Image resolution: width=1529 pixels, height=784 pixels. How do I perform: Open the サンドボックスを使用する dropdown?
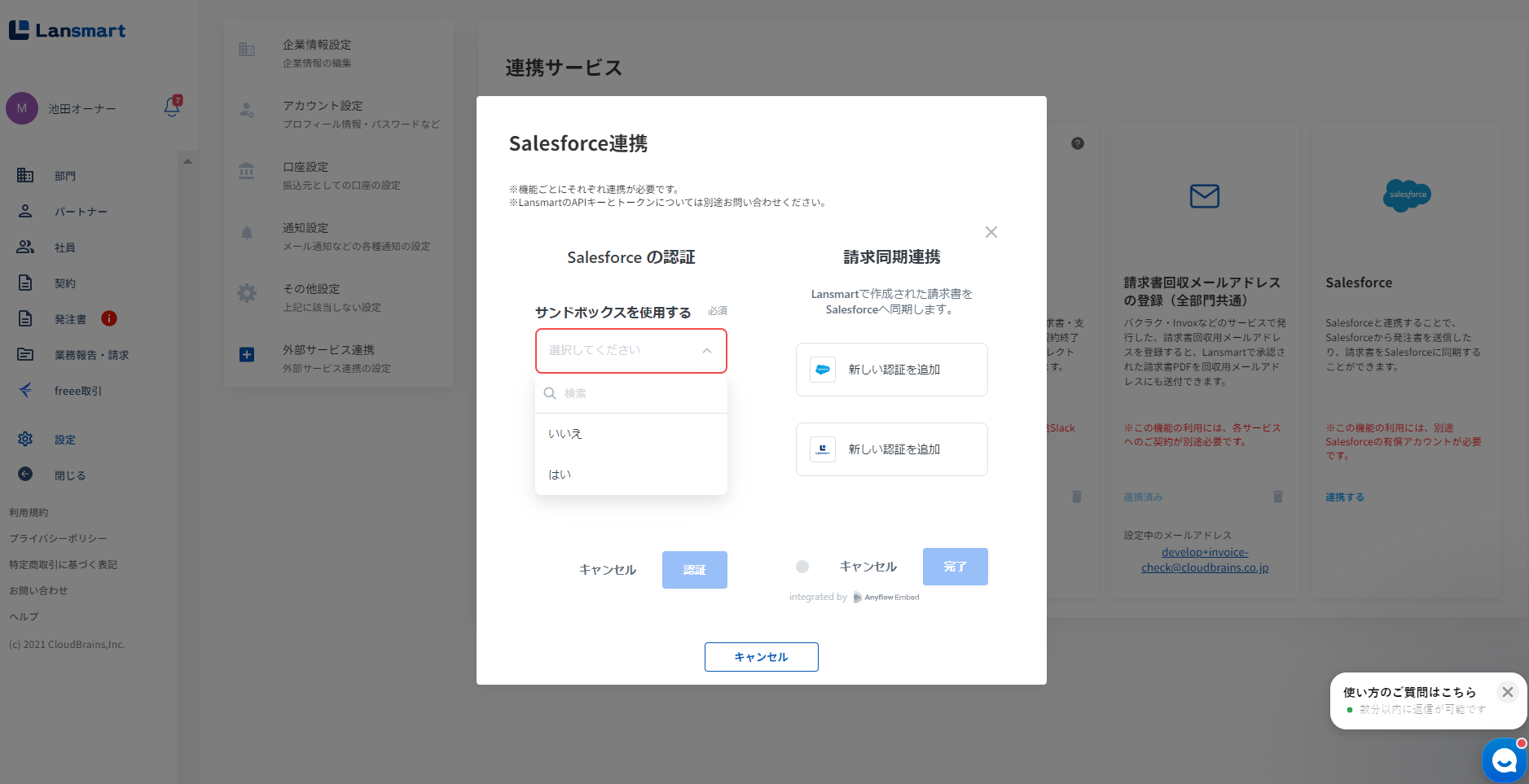point(631,351)
